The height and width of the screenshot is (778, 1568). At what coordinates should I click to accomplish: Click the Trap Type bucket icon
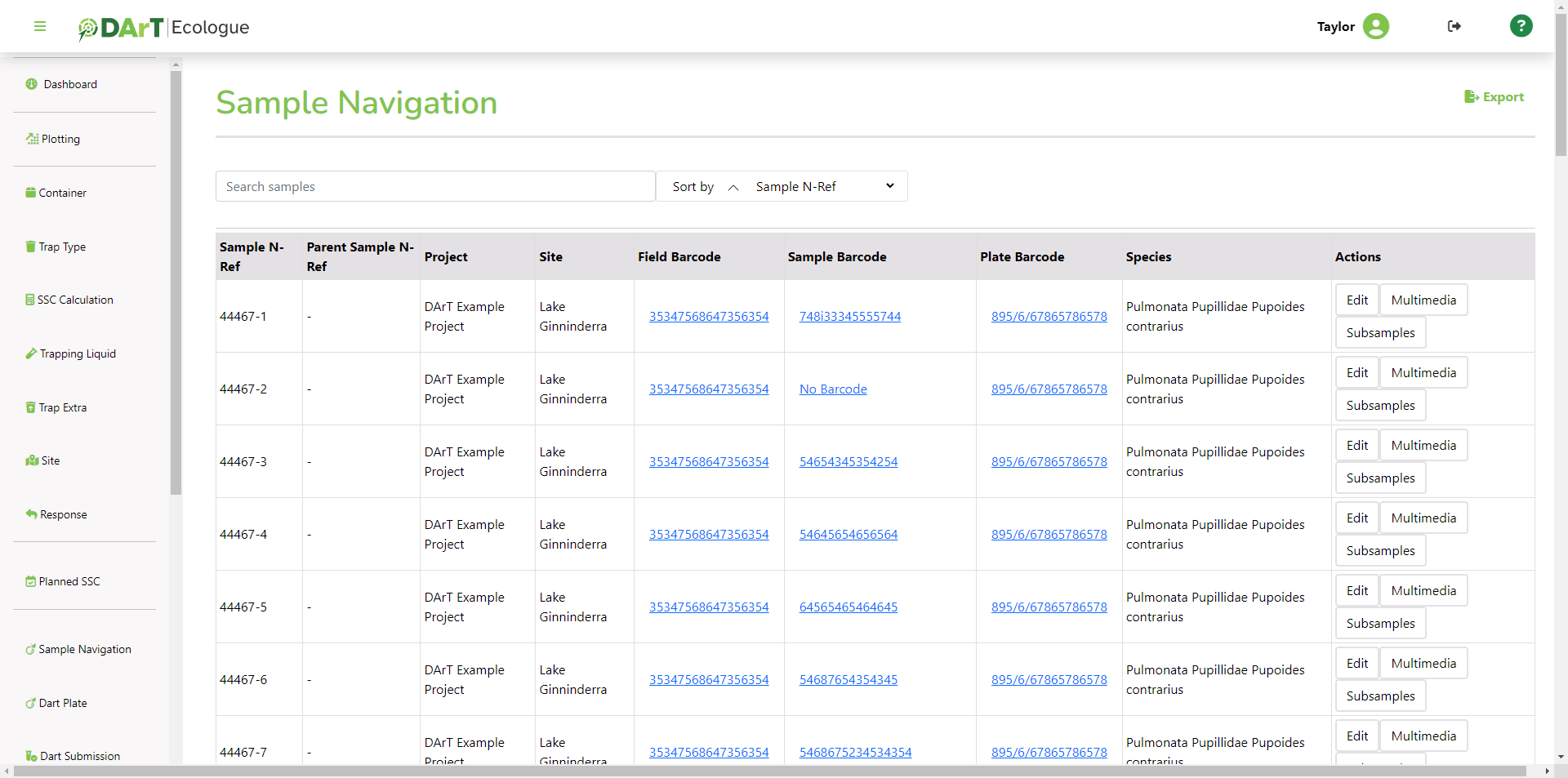click(x=31, y=247)
